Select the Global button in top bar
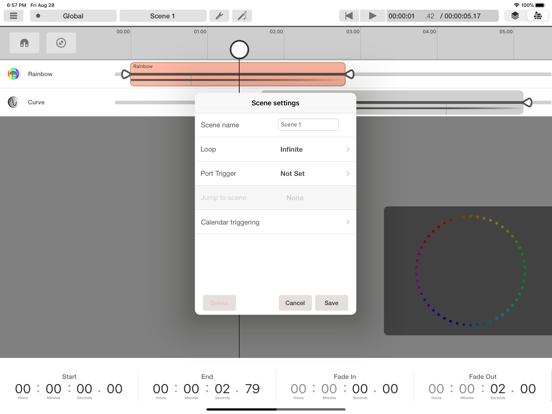The image size is (552, 414). [x=73, y=16]
